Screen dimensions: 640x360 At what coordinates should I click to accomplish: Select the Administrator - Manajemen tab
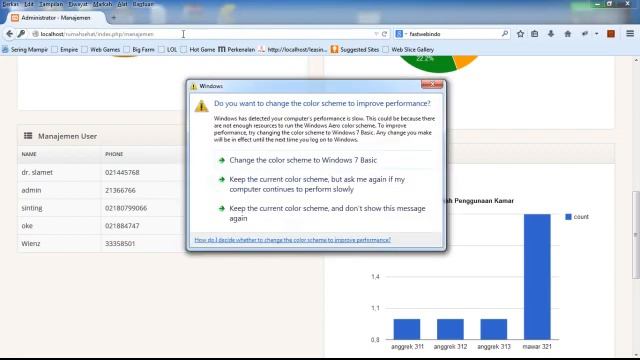coord(56,18)
